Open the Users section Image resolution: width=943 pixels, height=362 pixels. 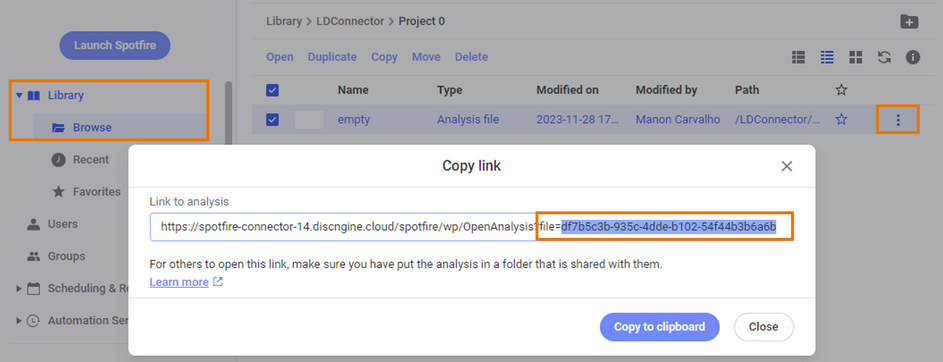pyautogui.click(x=63, y=224)
